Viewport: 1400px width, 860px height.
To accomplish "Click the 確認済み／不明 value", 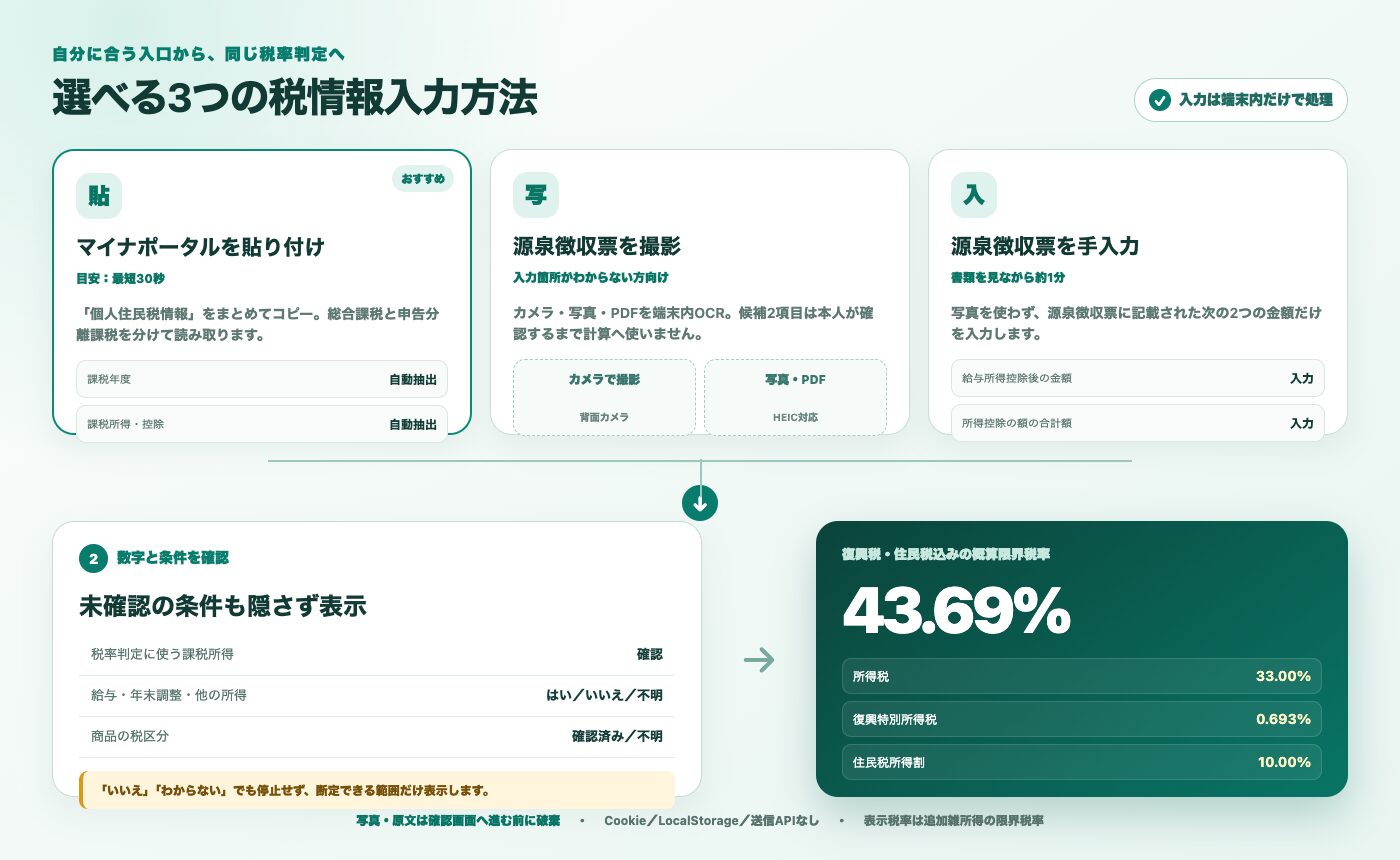I will [x=617, y=736].
